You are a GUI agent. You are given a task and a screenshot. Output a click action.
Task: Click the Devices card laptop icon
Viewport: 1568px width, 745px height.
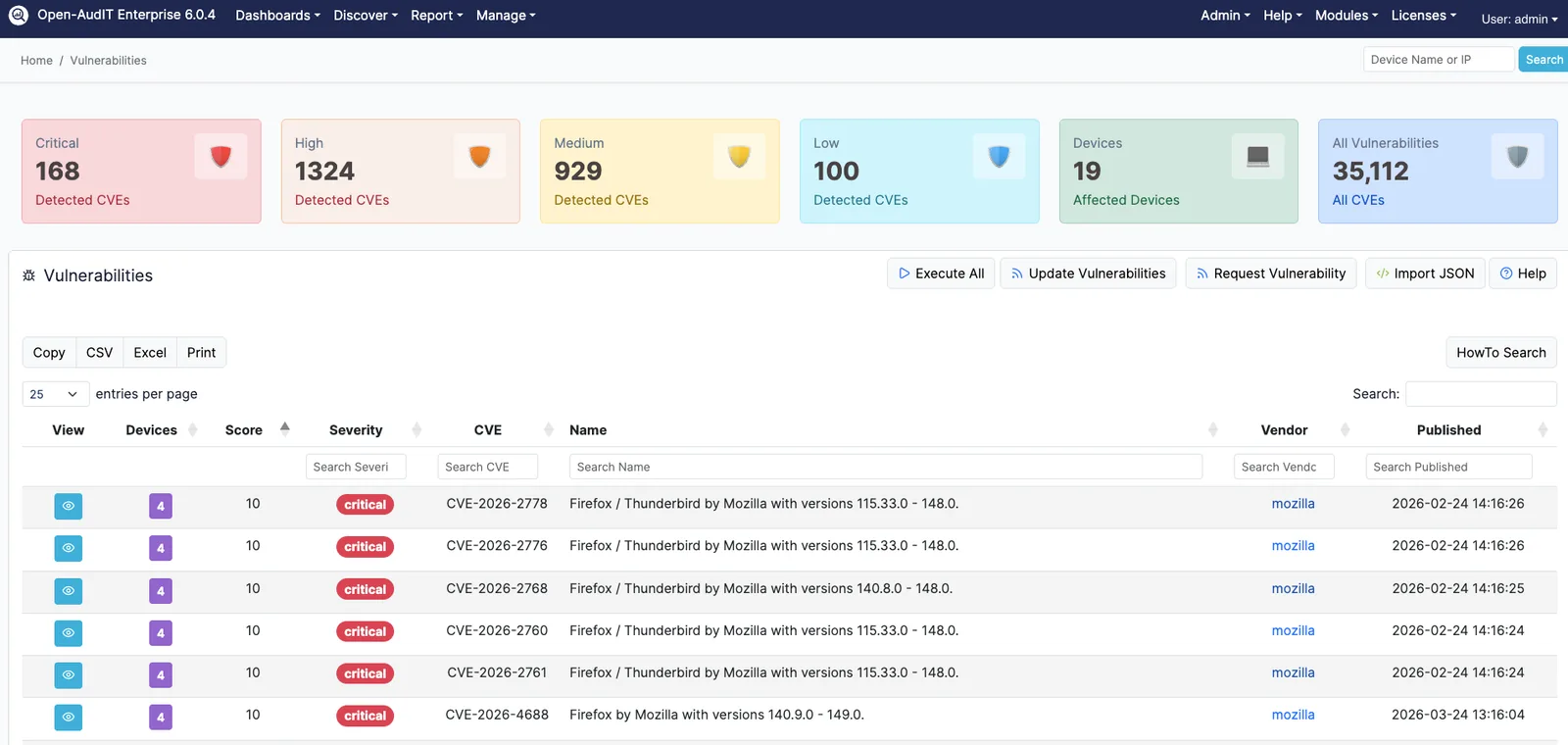coord(1257,157)
